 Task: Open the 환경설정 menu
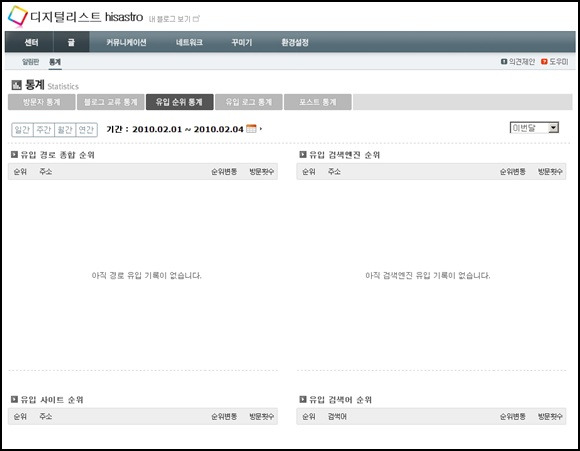pyautogui.click(x=295, y=42)
